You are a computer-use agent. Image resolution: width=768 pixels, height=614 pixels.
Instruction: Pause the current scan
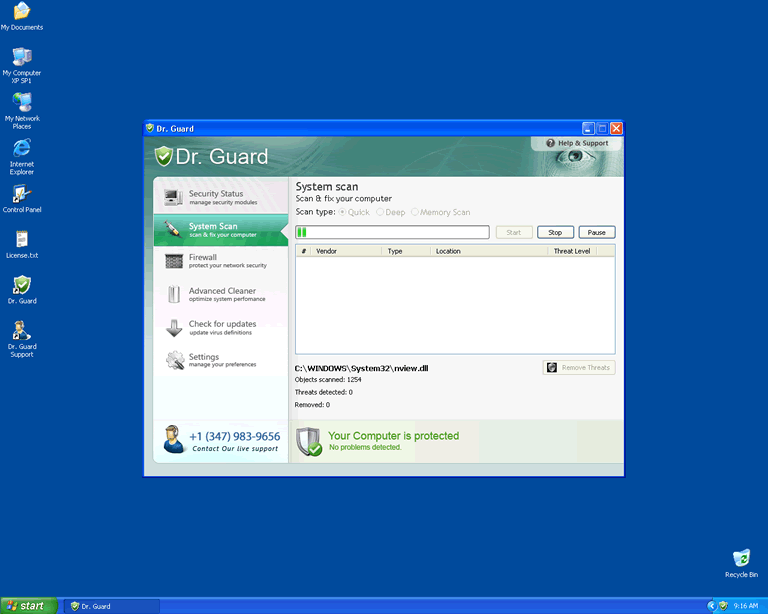[596, 232]
